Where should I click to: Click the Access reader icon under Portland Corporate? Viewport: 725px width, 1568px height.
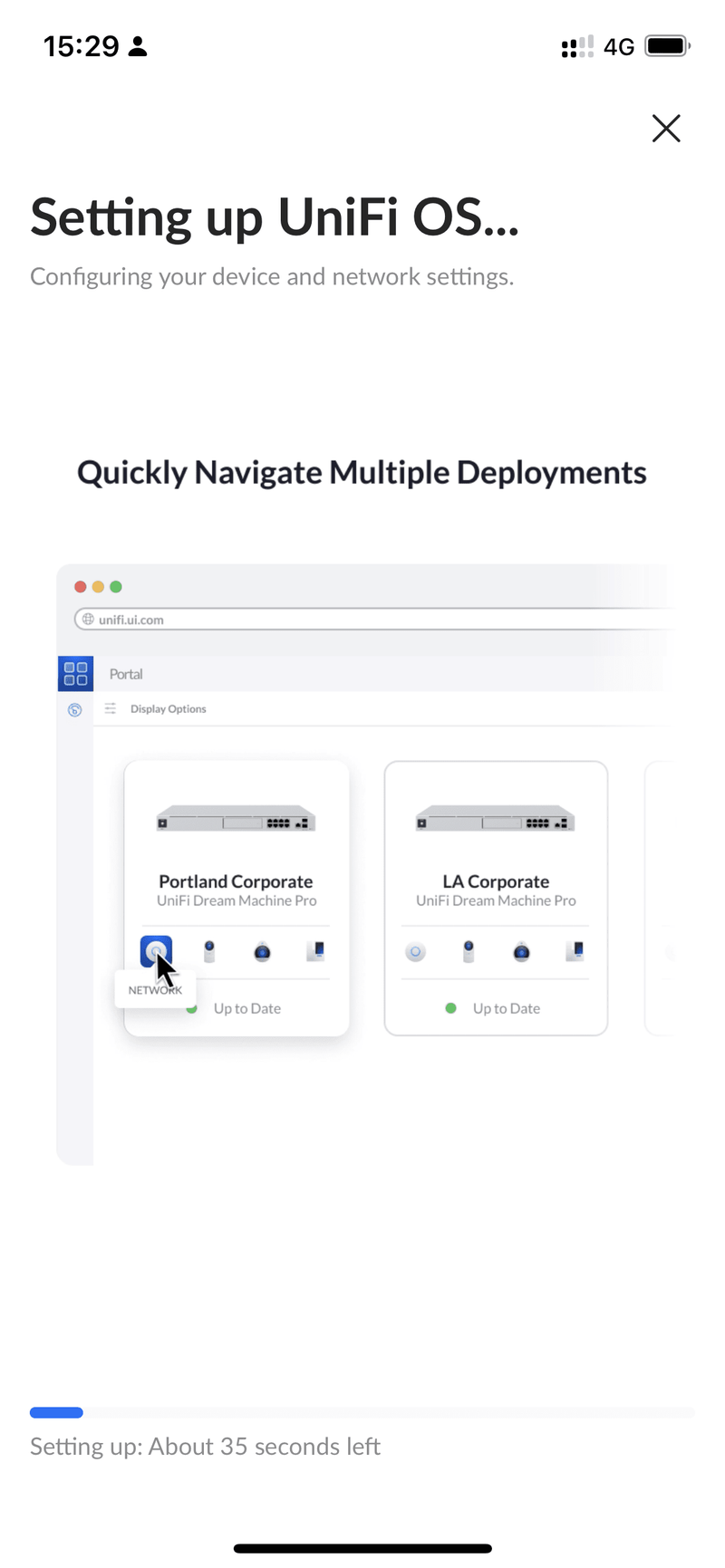(x=315, y=951)
